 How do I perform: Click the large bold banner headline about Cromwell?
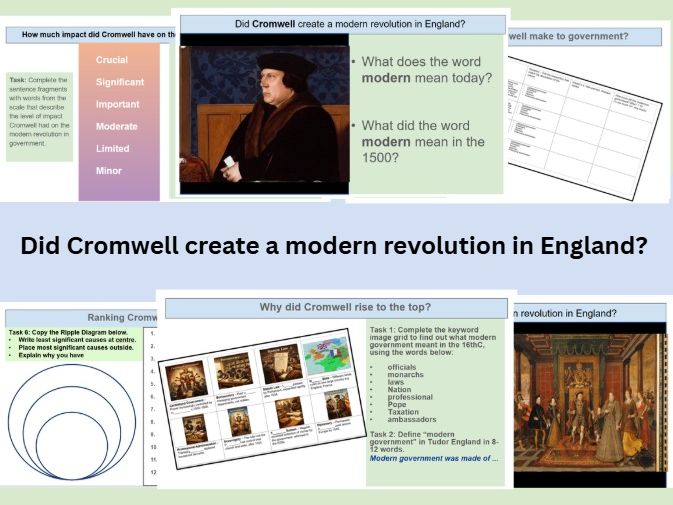point(333,246)
